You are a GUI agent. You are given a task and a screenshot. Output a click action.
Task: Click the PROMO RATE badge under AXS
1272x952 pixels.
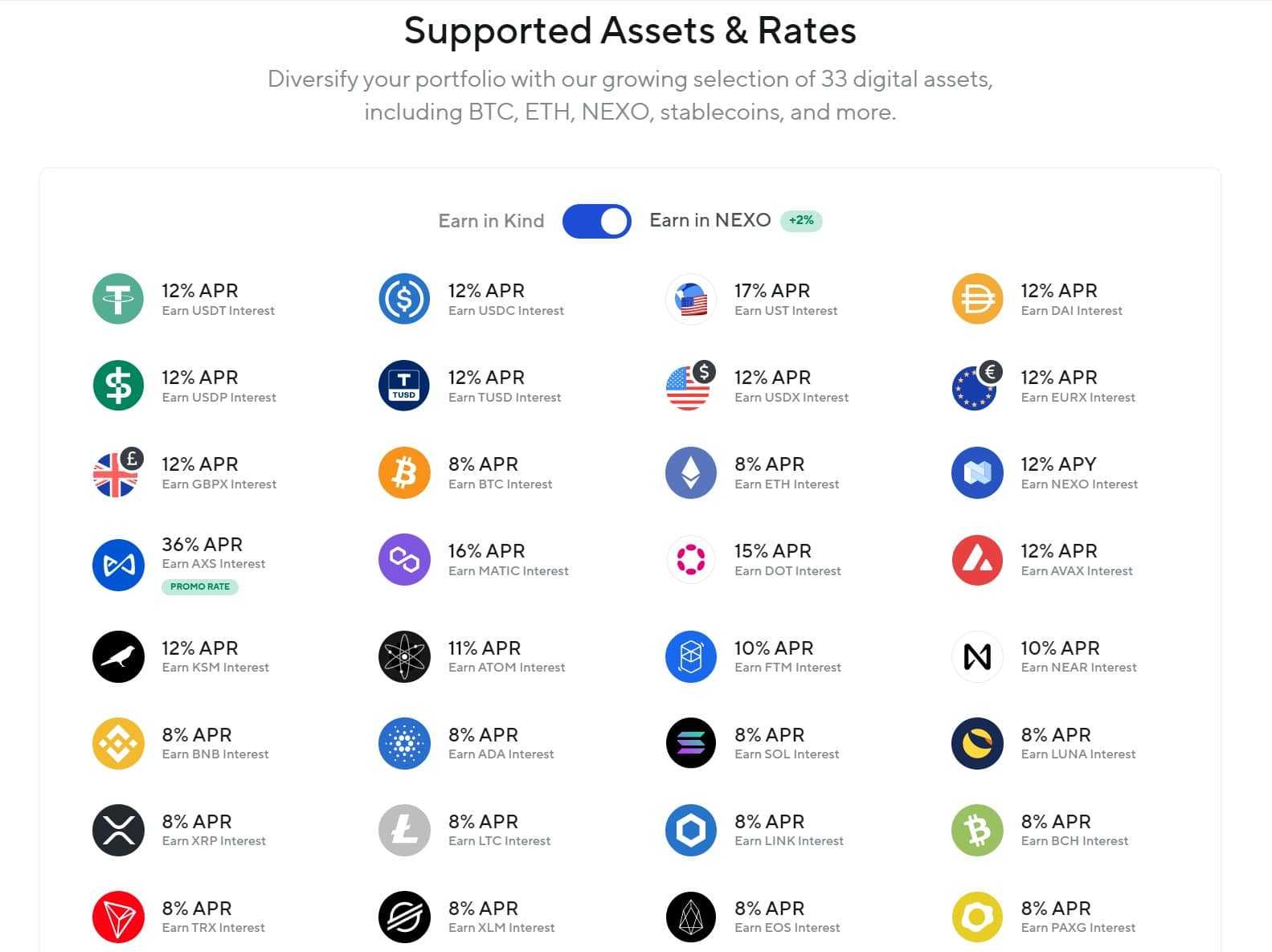tap(200, 586)
